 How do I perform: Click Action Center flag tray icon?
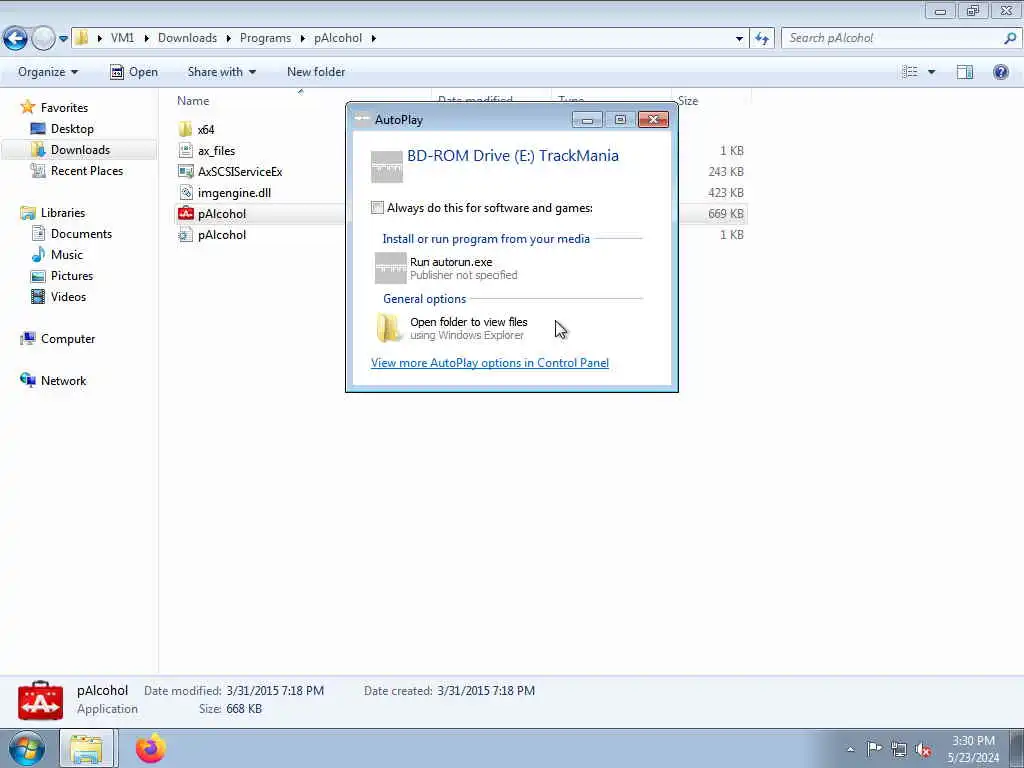[874, 748]
